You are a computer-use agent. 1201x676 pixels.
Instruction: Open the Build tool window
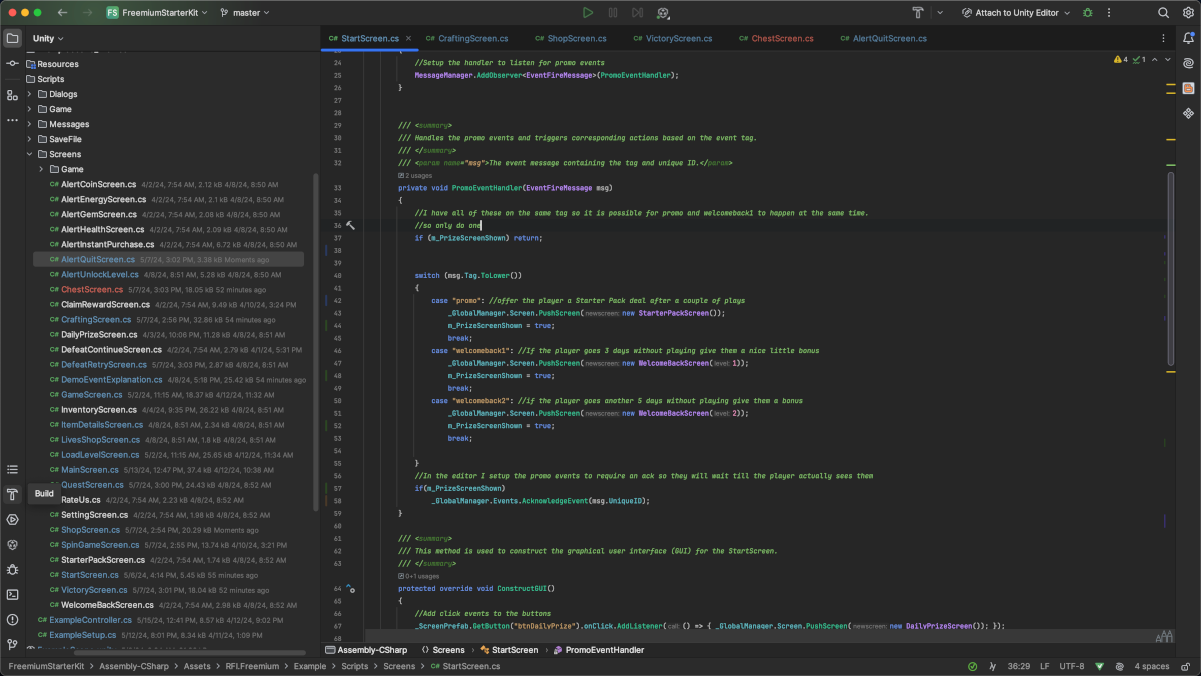(x=12, y=494)
